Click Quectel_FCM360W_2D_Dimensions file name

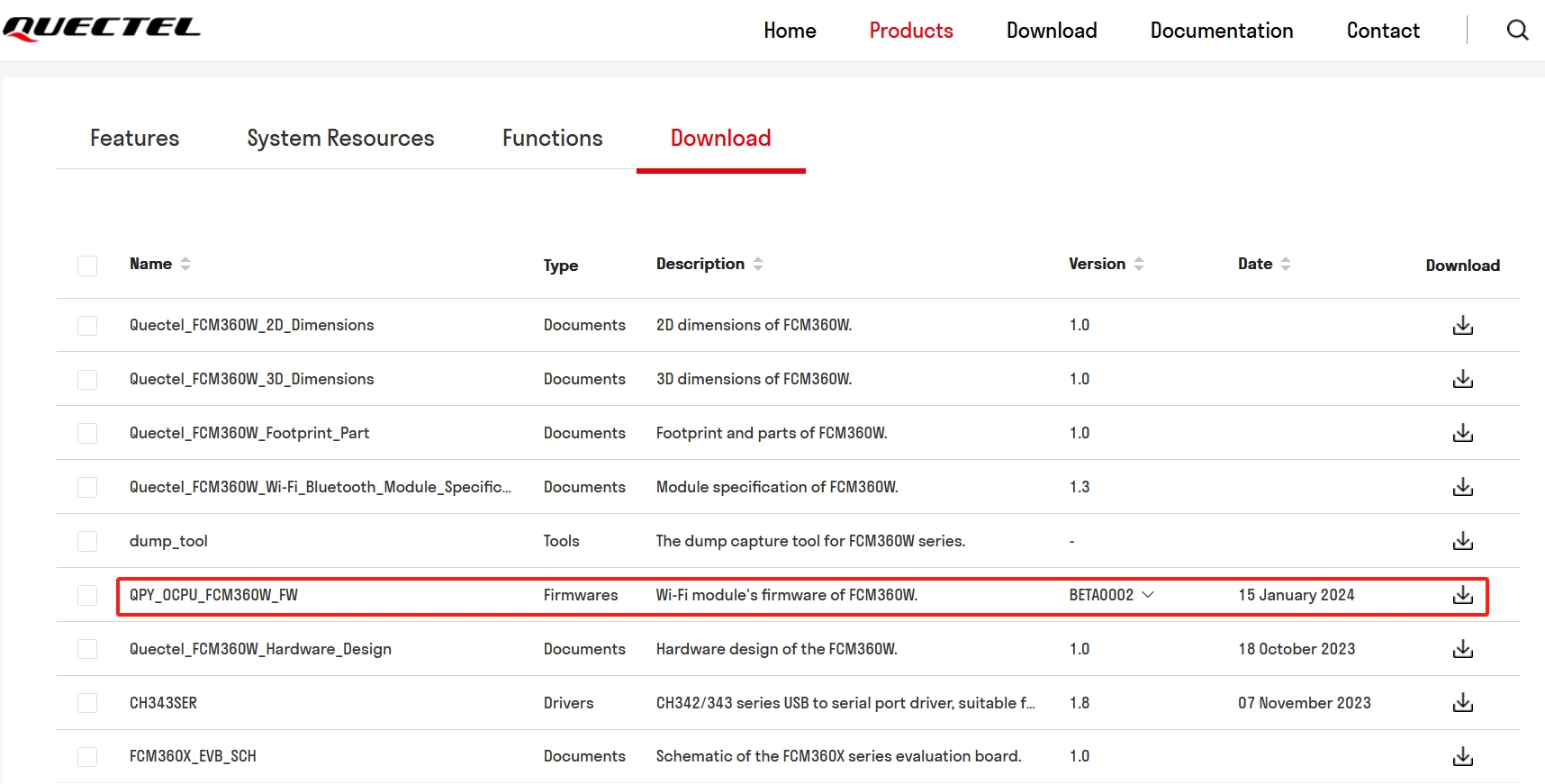point(251,325)
